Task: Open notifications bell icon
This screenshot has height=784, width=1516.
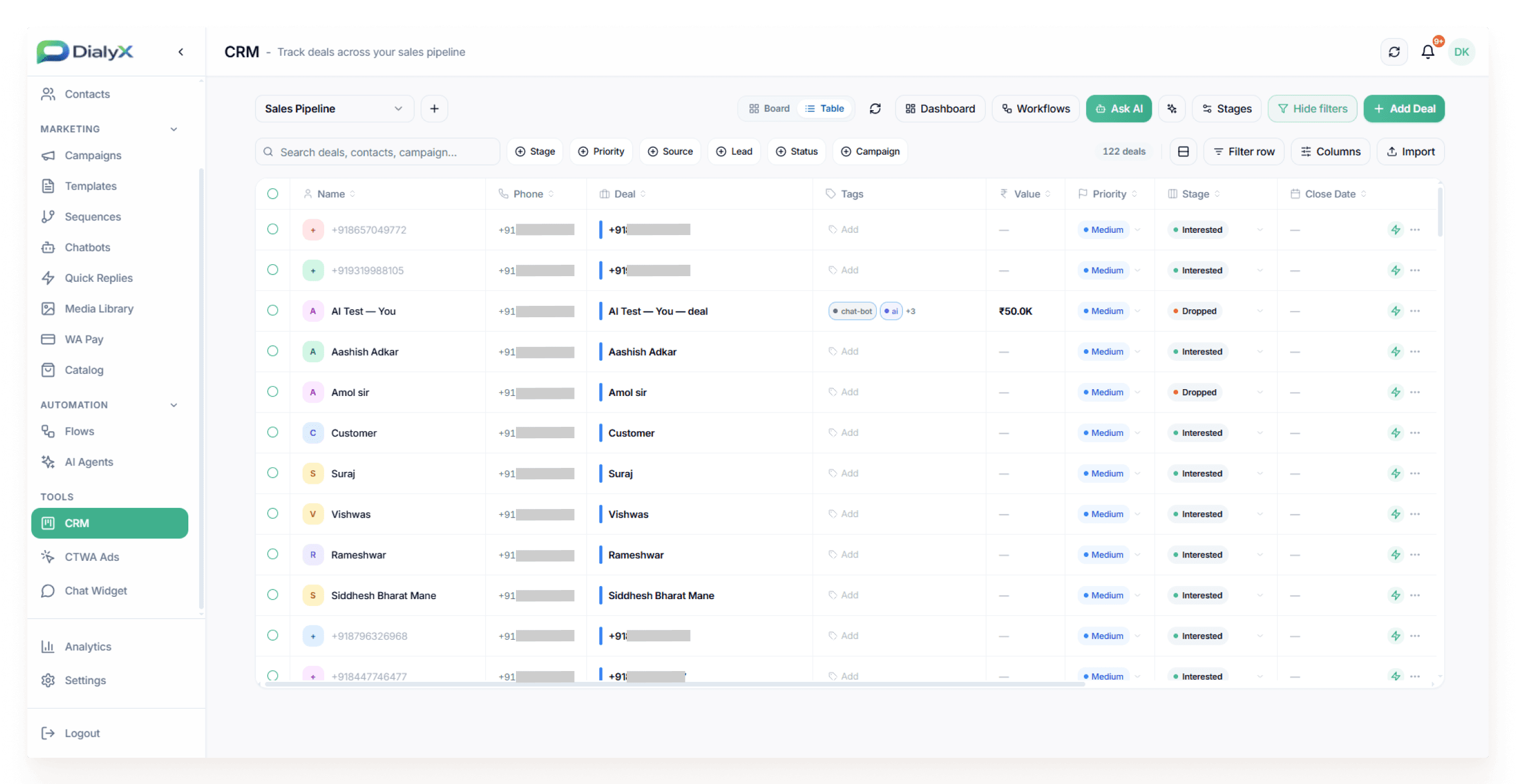Action: (1427, 52)
